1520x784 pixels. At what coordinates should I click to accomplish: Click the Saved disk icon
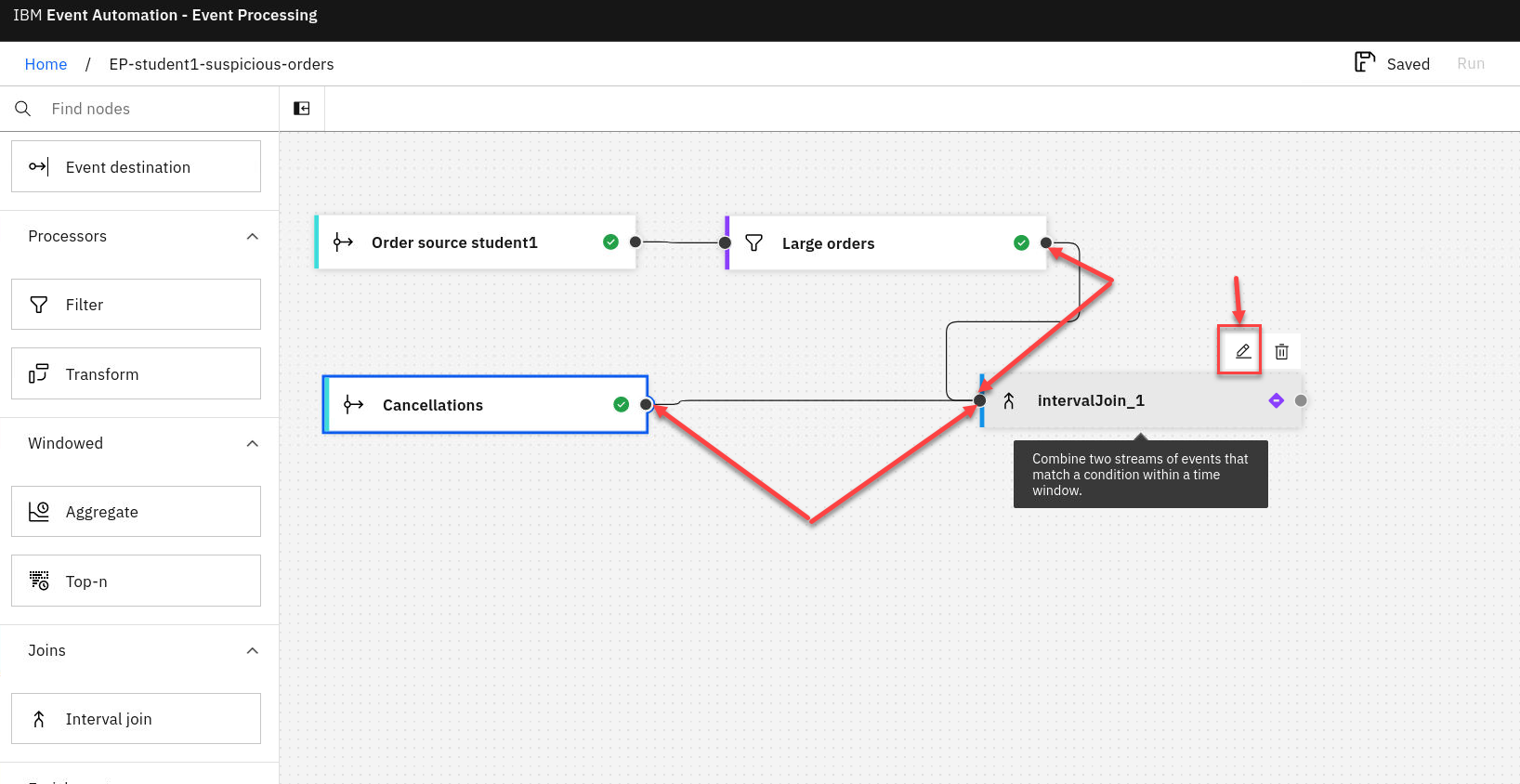[1364, 62]
